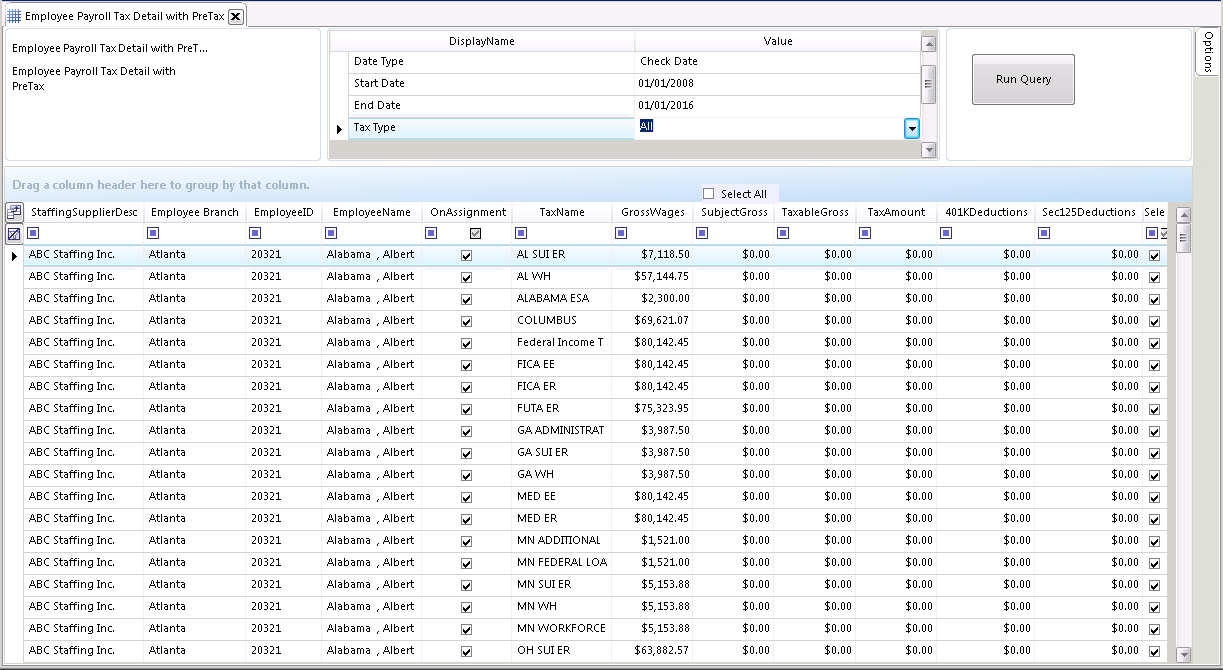Open filter icon under Employee Branch column
Viewport: 1223px width, 670px height.
pyautogui.click(x=154, y=233)
